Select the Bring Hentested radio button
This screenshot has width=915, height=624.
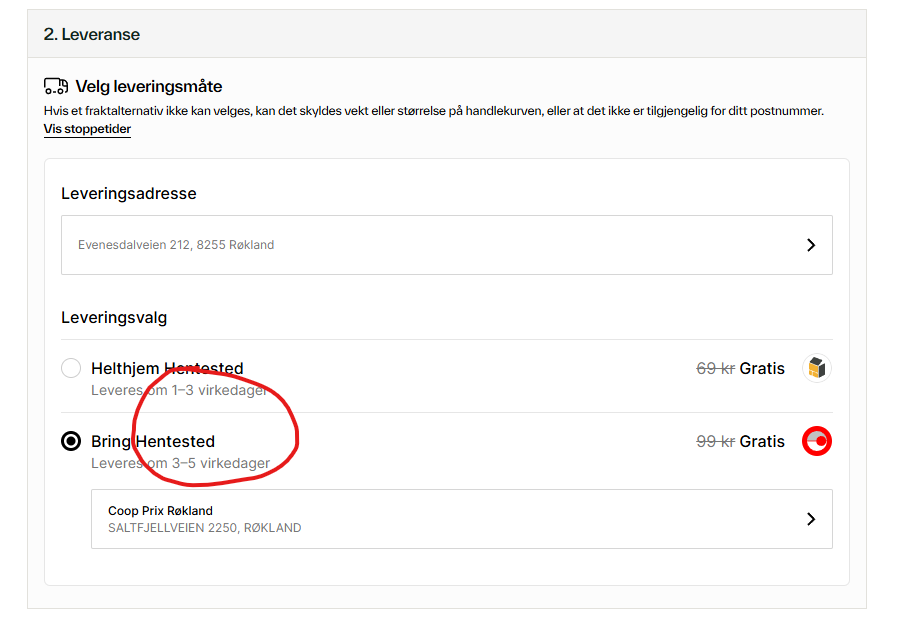tap(71, 441)
